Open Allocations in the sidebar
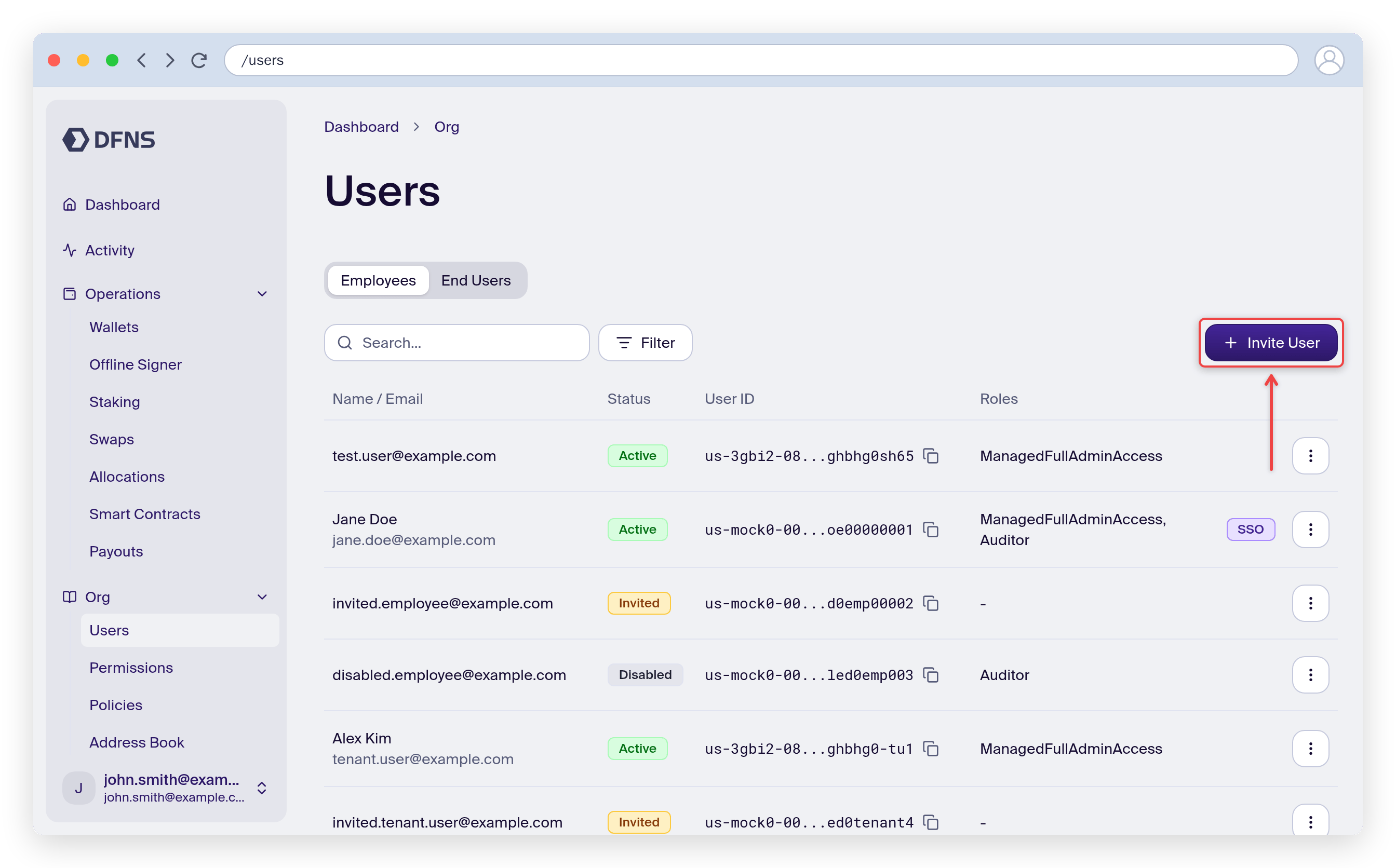 127,477
